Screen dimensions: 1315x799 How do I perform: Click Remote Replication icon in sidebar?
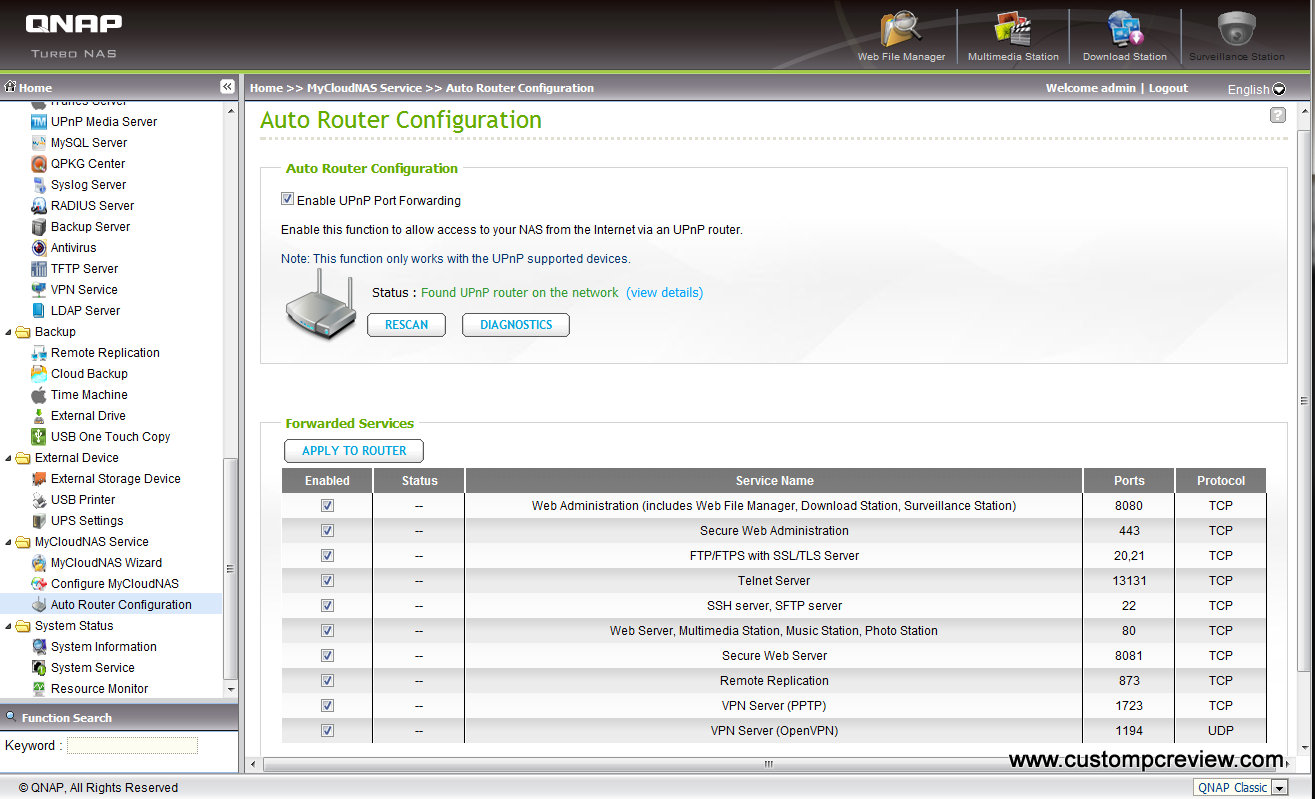pyautogui.click(x=39, y=352)
